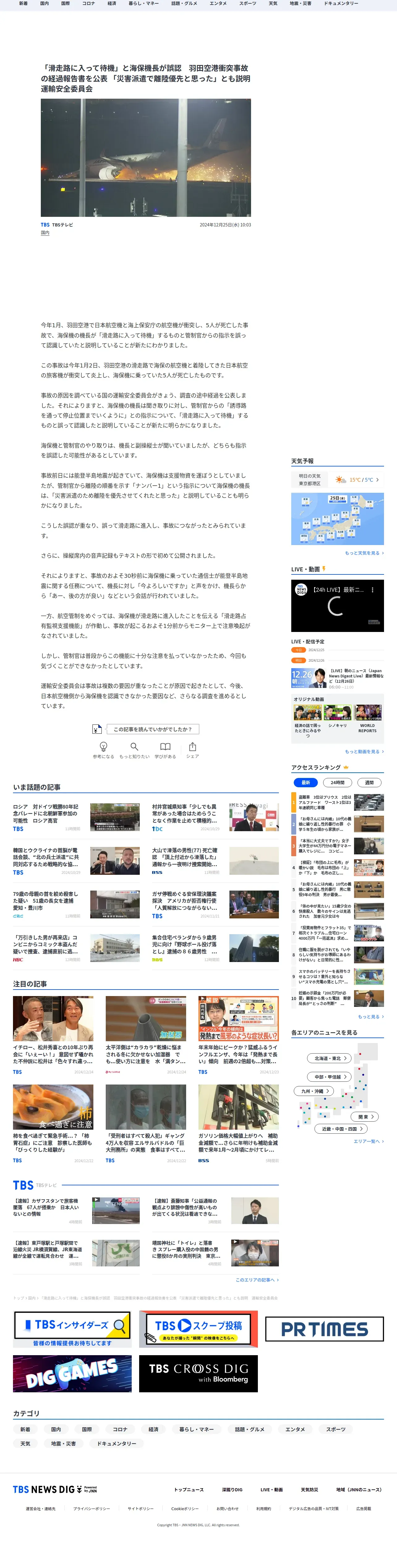397x1568 pixels.
Task: Open 国際 in top navigation
Action: [x=65, y=4]
